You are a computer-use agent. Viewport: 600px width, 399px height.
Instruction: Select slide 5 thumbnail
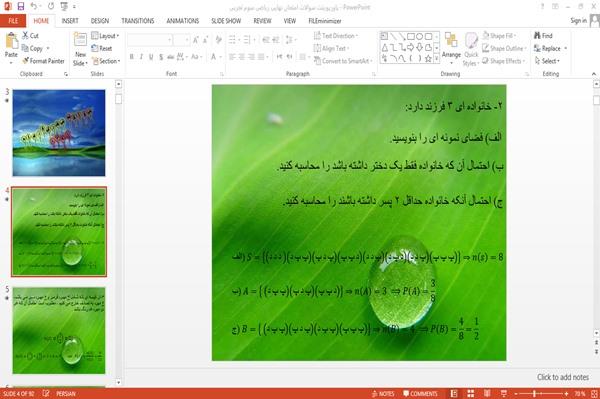pos(59,331)
